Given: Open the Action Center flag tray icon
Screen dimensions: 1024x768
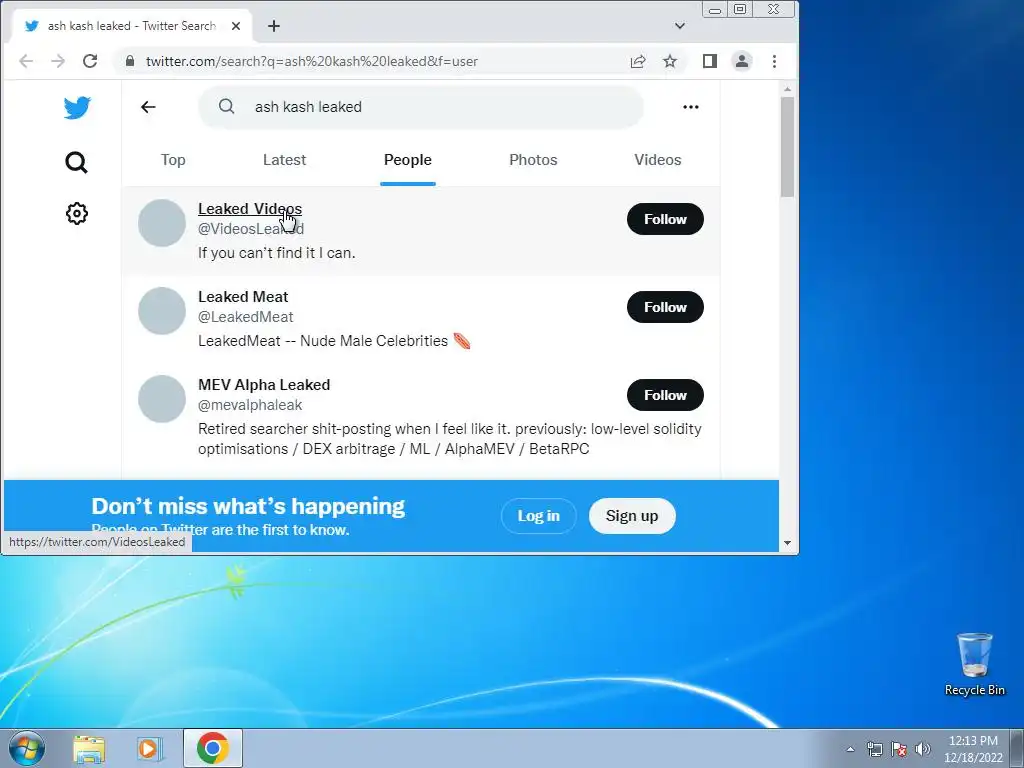Looking at the screenshot, I should click(899, 749).
